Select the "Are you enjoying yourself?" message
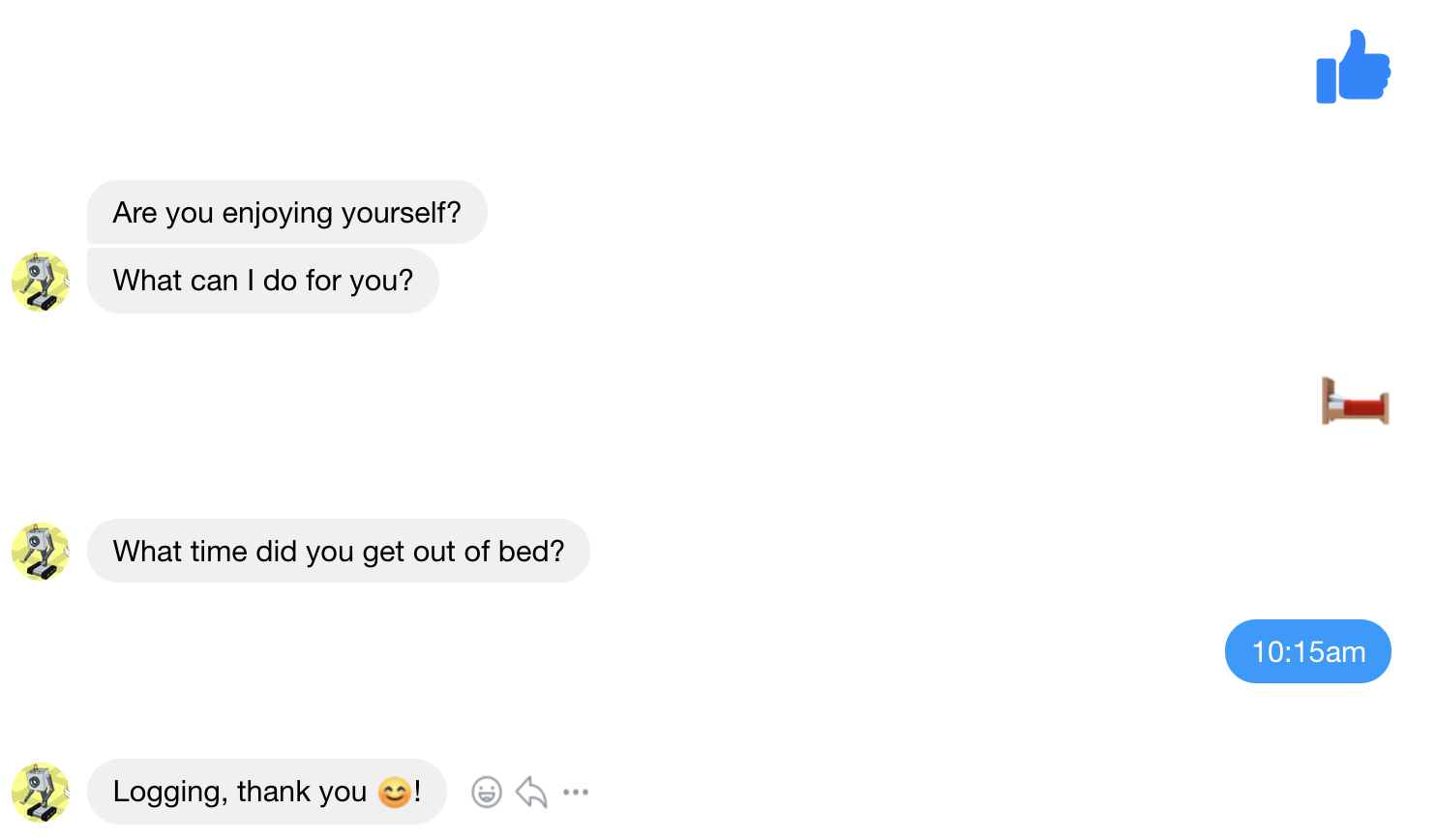1436x840 pixels. (x=286, y=213)
